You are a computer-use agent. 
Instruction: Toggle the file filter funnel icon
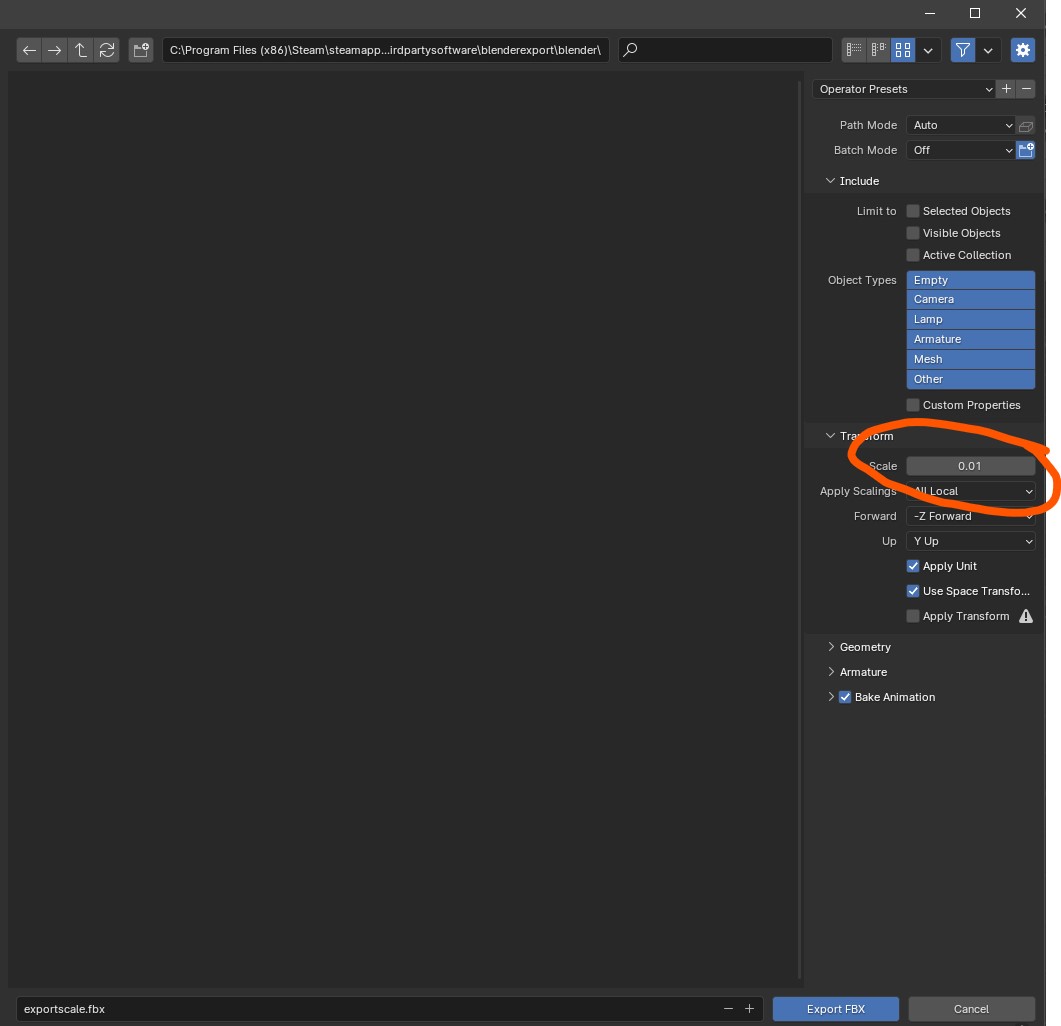tap(962, 50)
